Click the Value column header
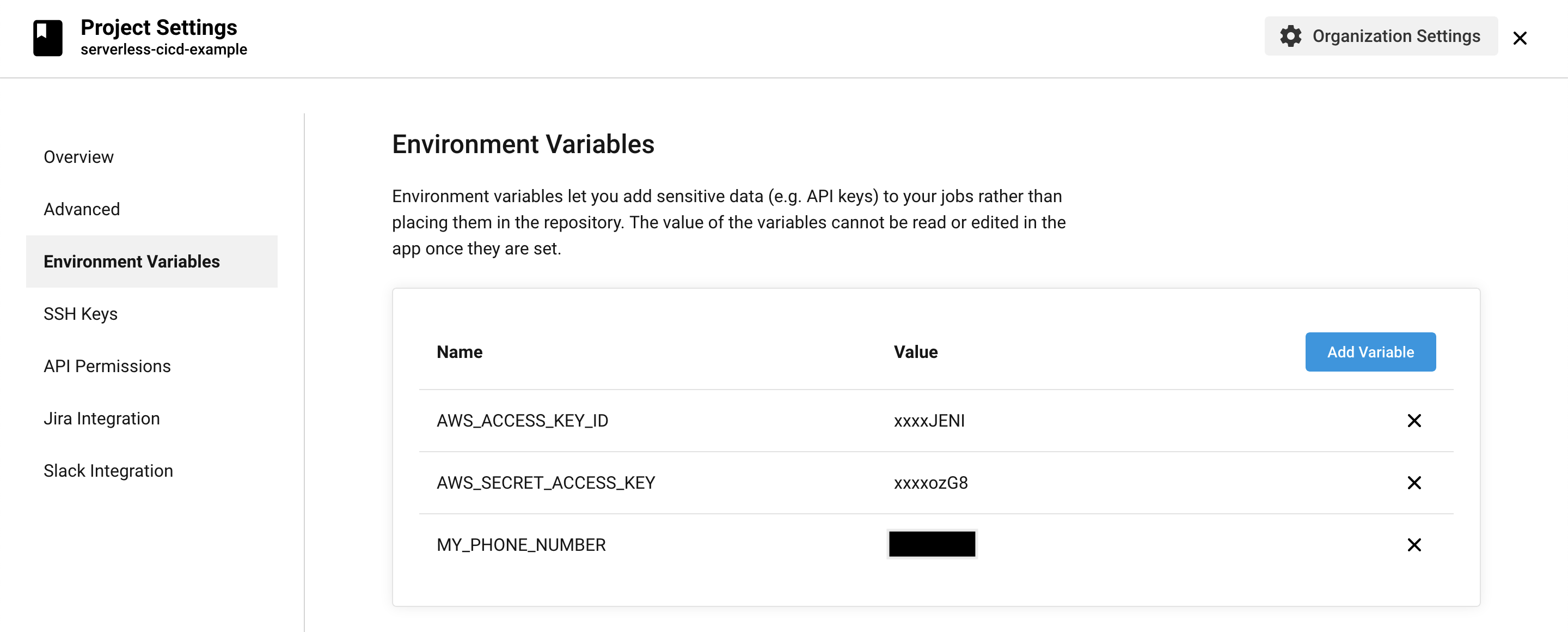This screenshot has height=632, width=1568. click(x=915, y=351)
